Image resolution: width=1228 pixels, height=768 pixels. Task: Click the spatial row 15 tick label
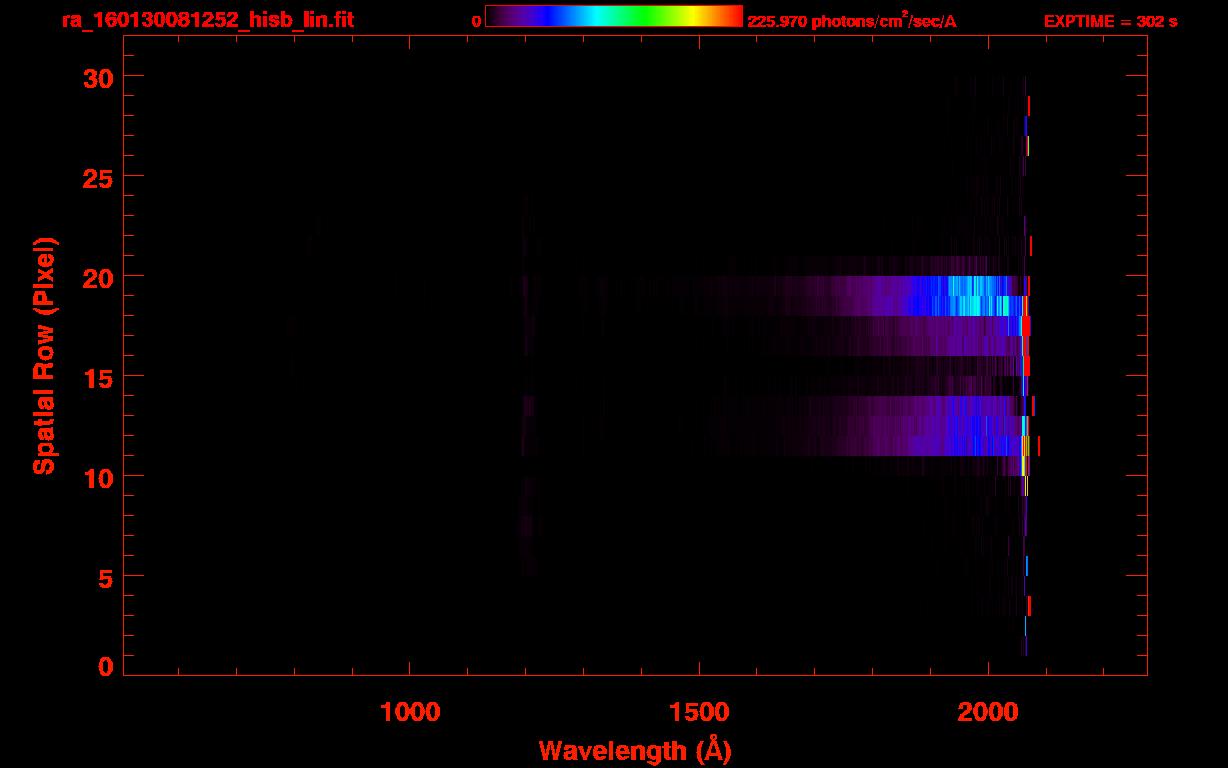point(97,377)
